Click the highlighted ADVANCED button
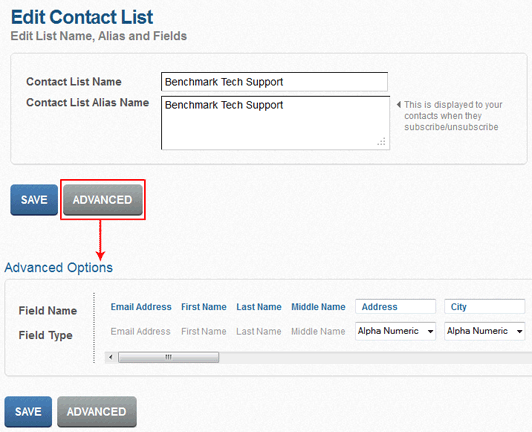Image resolution: width=532 pixels, height=432 pixels. tap(102, 200)
